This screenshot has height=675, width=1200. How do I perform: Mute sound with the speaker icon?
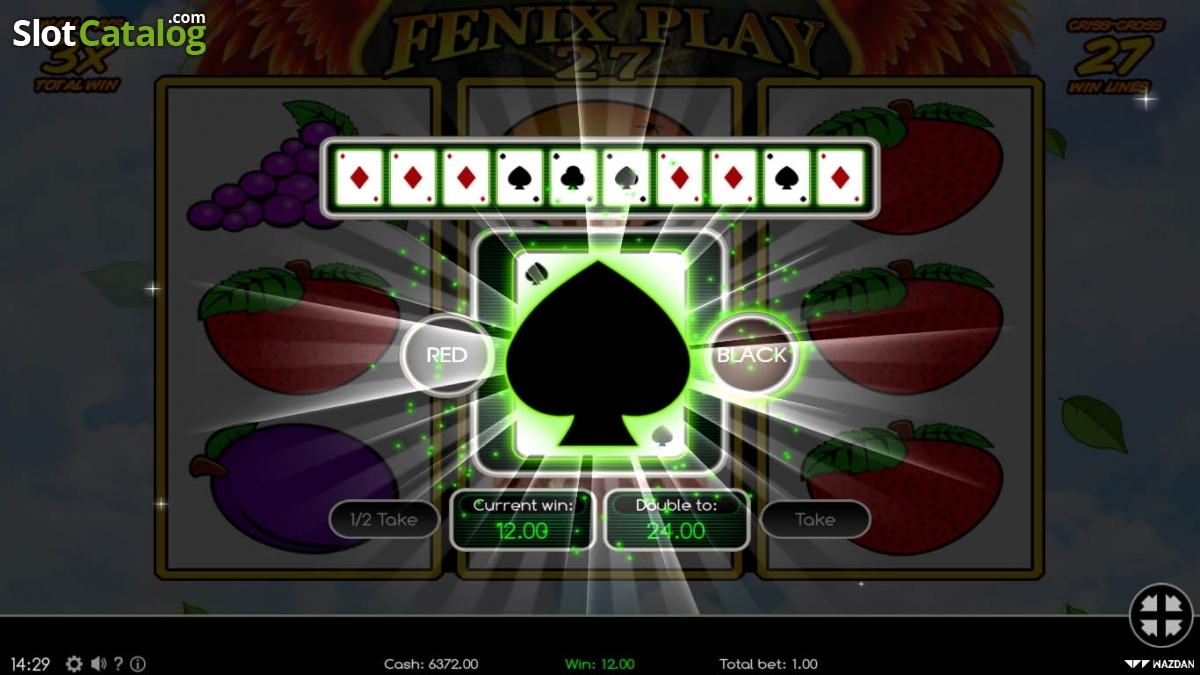click(x=99, y=664)
